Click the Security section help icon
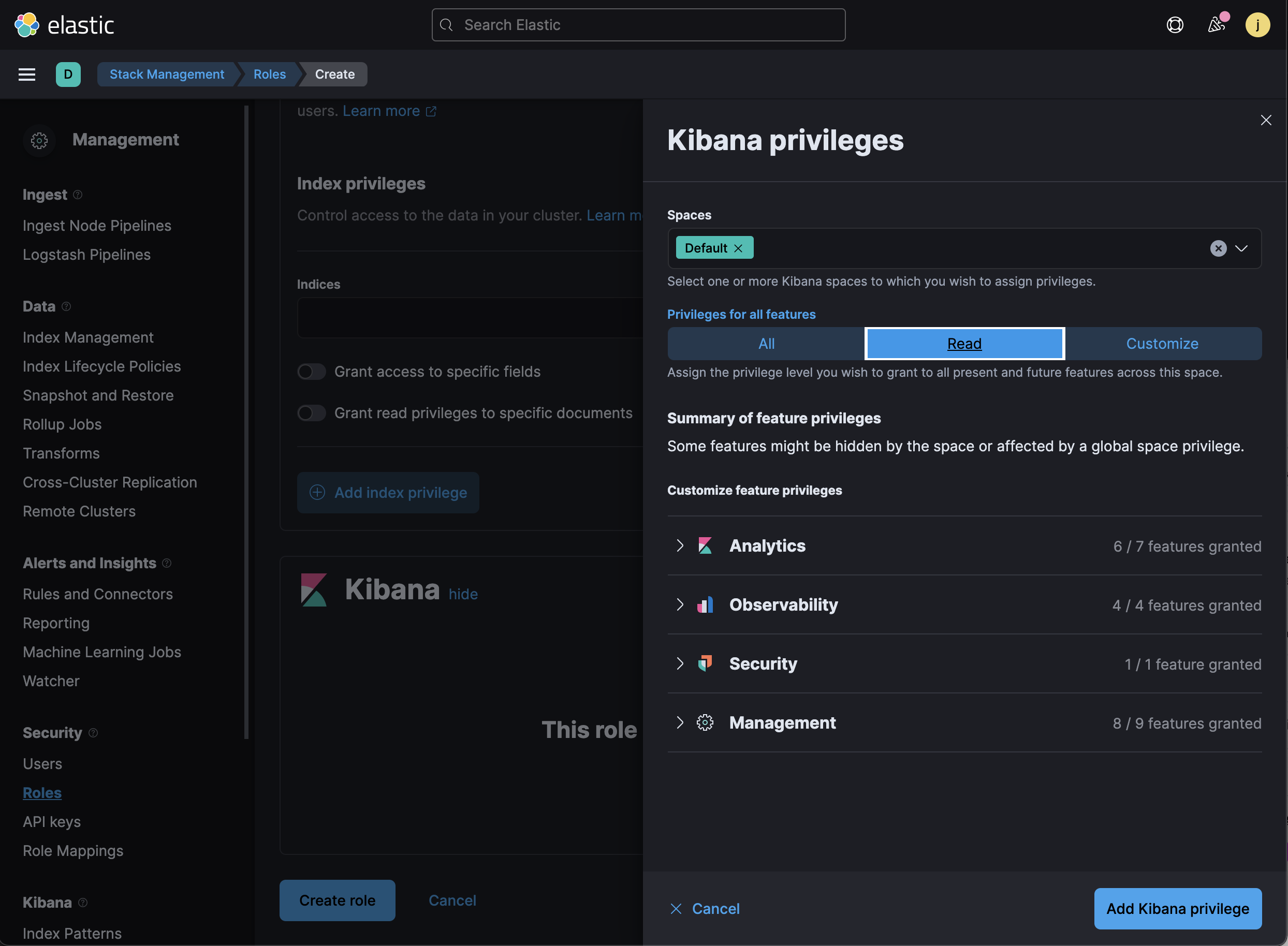The height and width of the screenshot is (946, 1288). pyautogui.click(x=93, y=732)
